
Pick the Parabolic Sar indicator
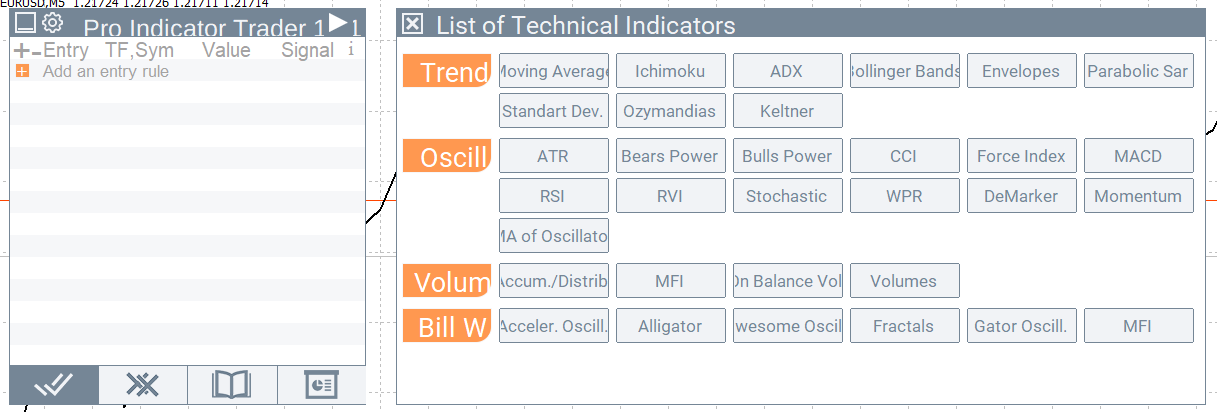[x=1138, y=71]
